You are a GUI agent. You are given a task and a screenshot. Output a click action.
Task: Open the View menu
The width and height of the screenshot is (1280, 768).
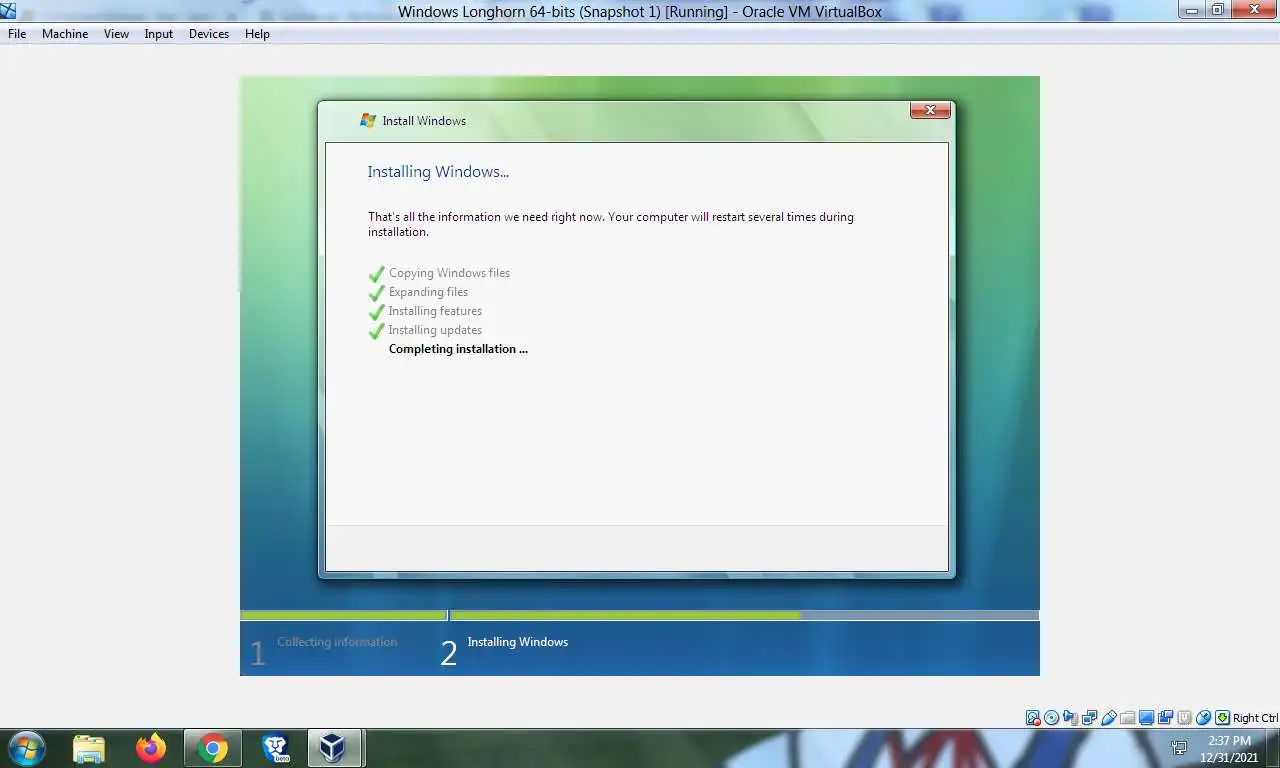point(116,33)
